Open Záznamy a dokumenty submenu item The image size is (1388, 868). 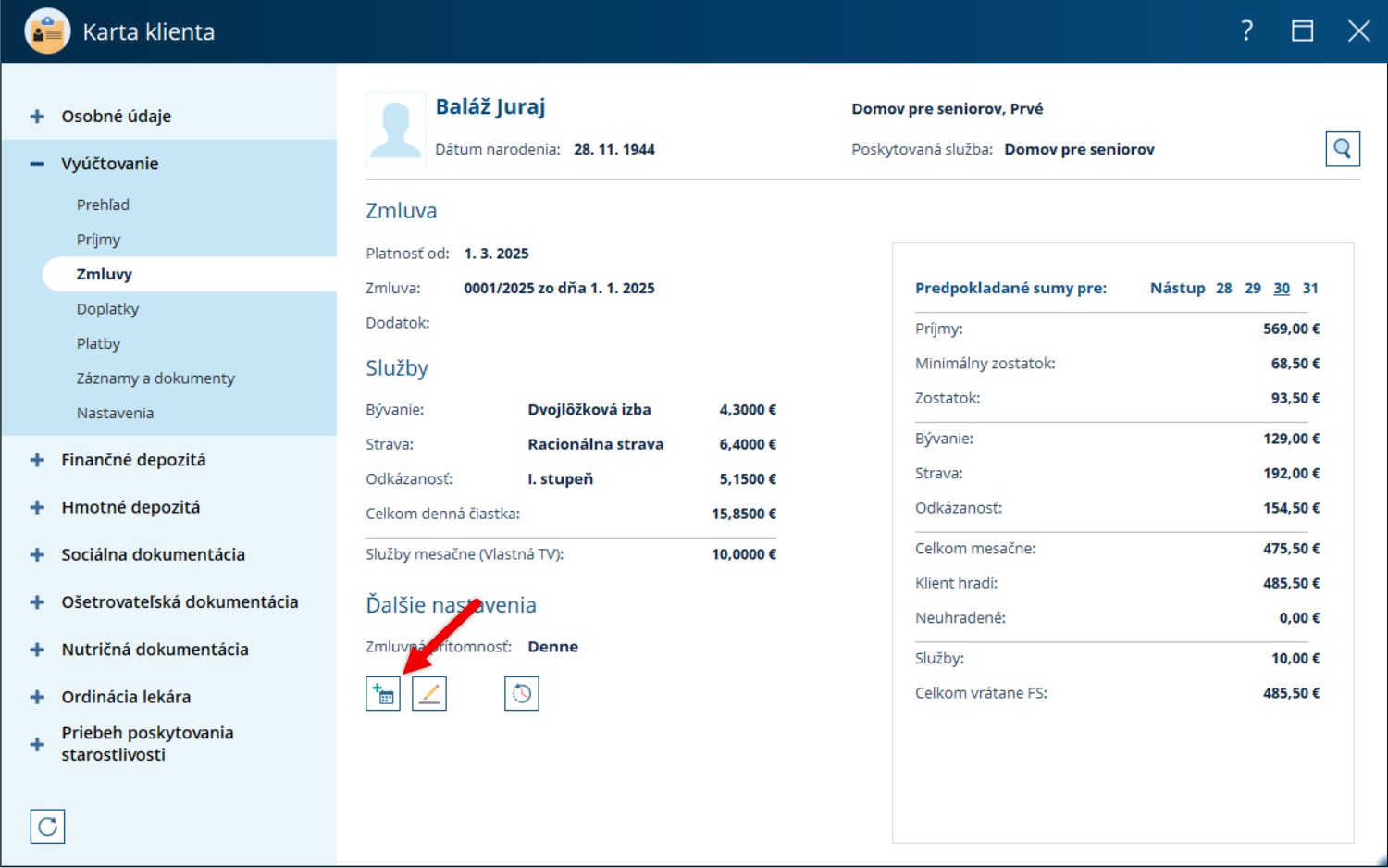point(155,378)
